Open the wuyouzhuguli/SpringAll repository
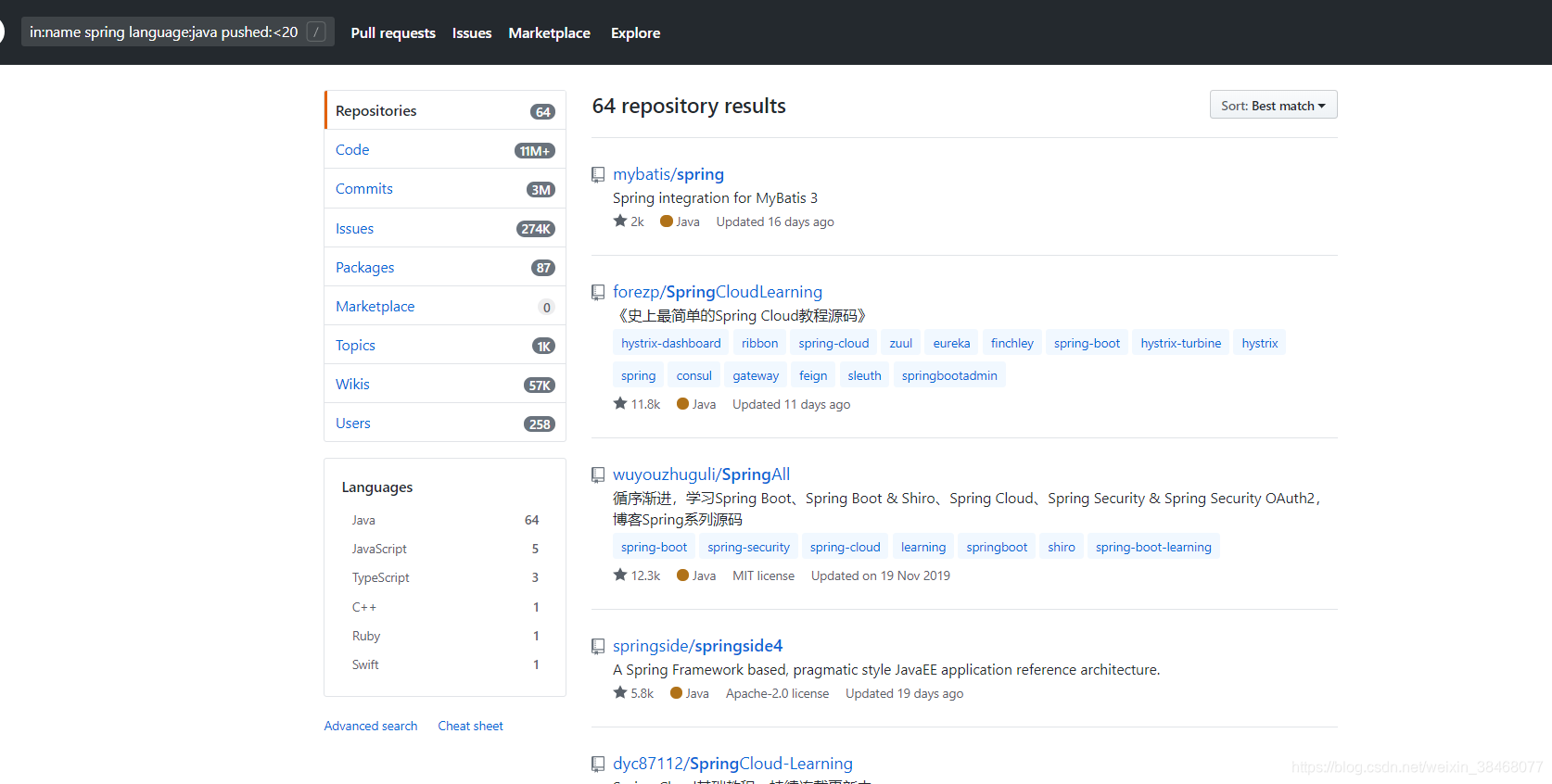The image size is (1552, 784). (x=701, y=474)
